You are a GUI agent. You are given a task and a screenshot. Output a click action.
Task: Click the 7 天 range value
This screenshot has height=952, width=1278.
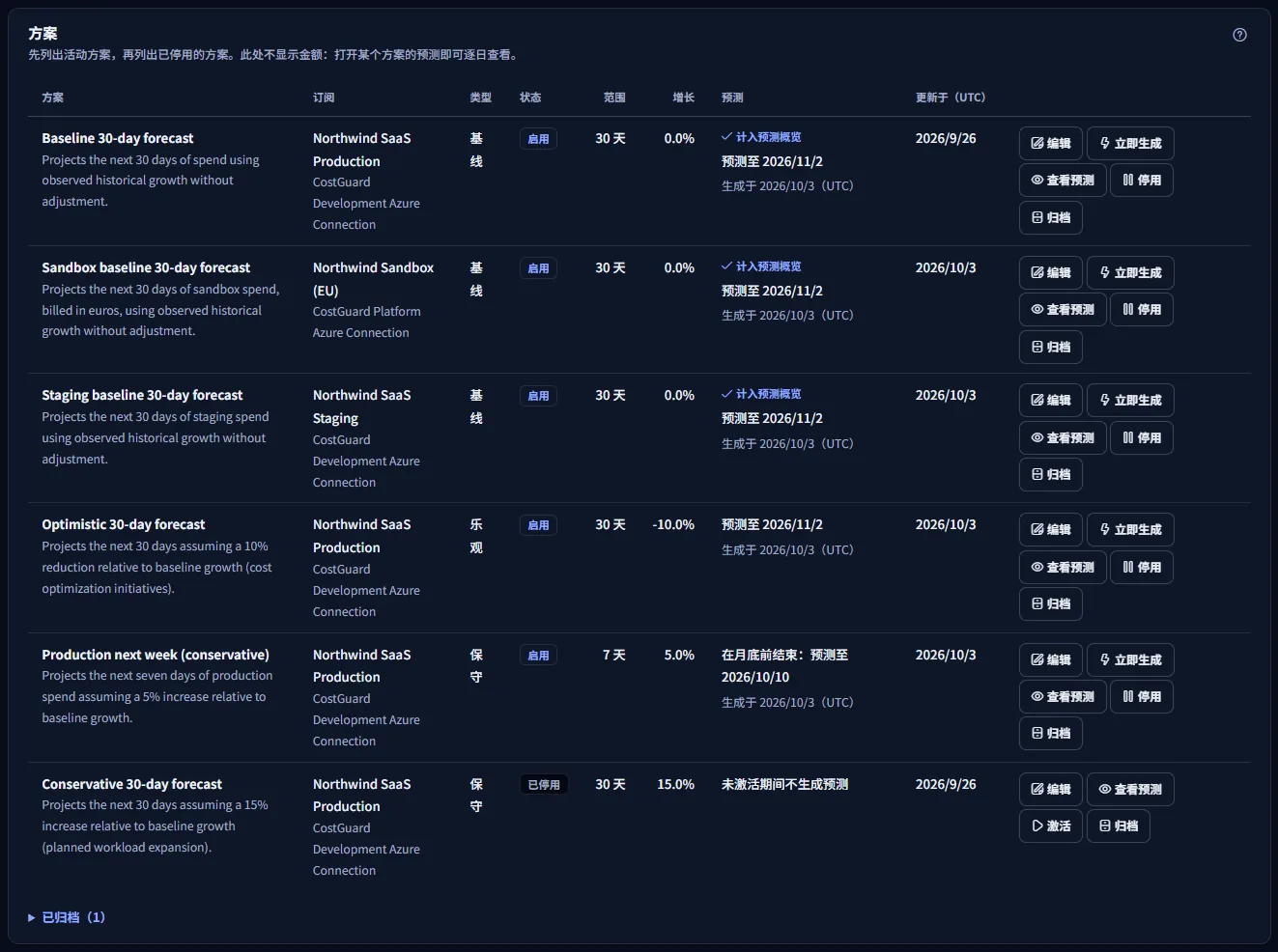click(x=614, y=655)
